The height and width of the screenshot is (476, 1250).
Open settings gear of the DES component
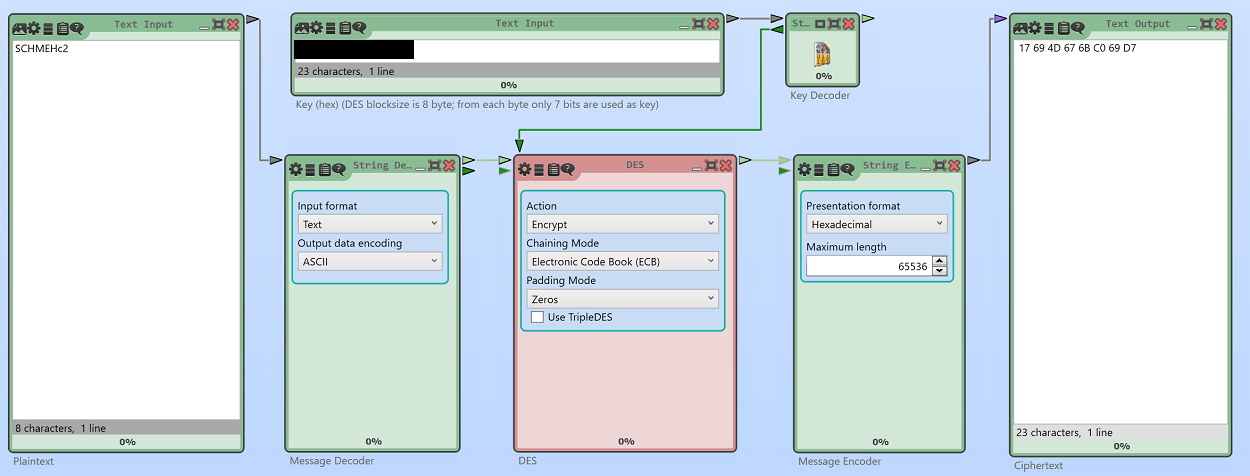[x=524, y=169]
